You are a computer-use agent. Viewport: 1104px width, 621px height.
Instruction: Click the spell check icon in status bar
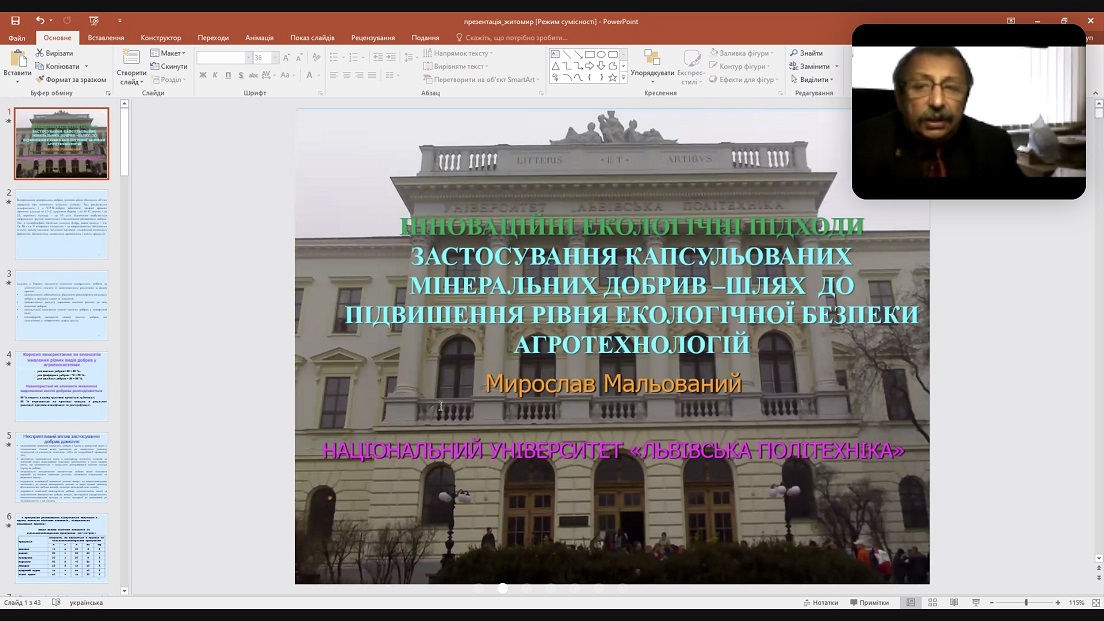pyautogui.click(x=56, y=603)
